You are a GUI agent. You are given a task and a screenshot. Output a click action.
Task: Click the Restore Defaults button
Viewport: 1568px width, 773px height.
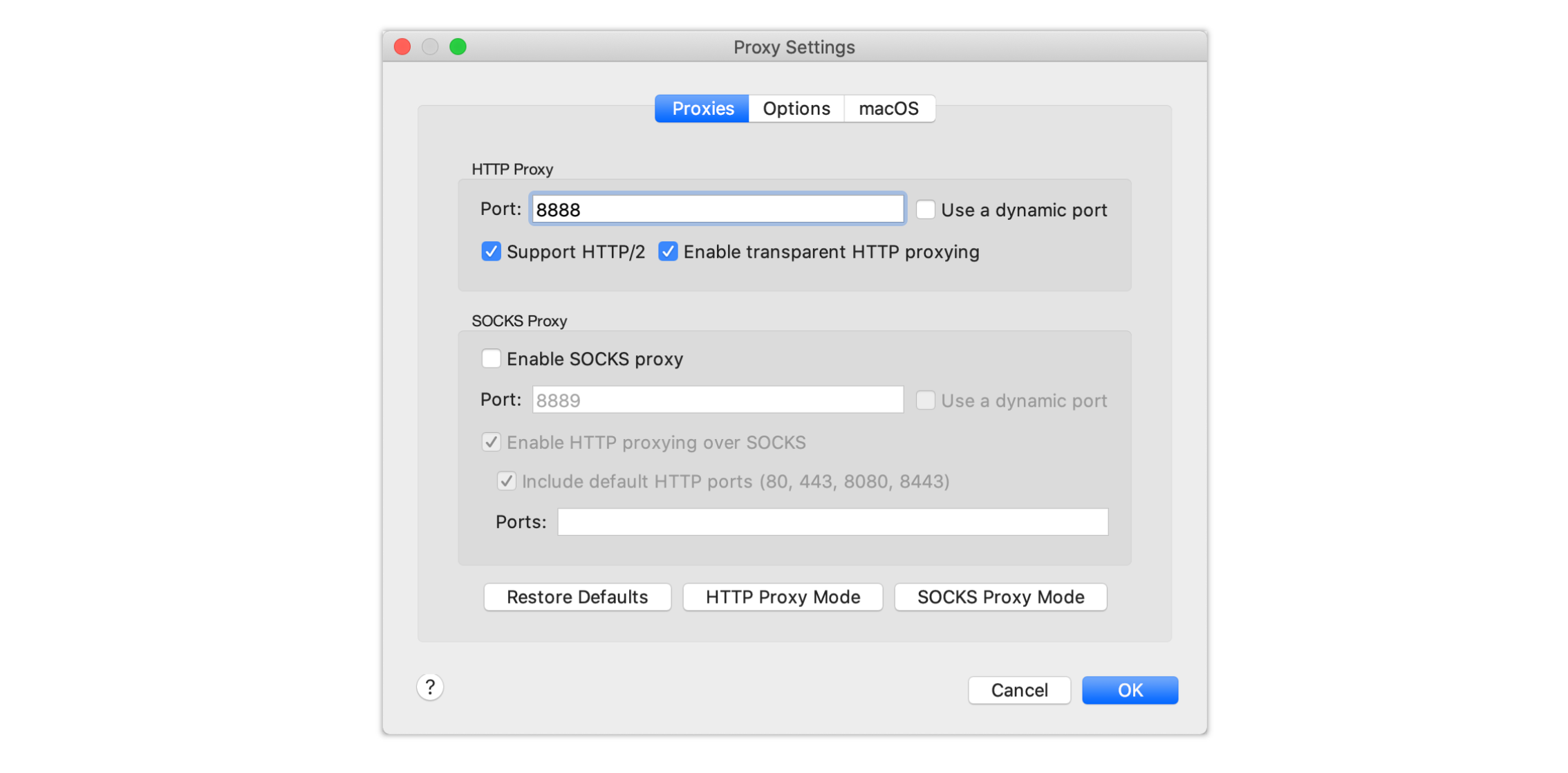point(577,597)
